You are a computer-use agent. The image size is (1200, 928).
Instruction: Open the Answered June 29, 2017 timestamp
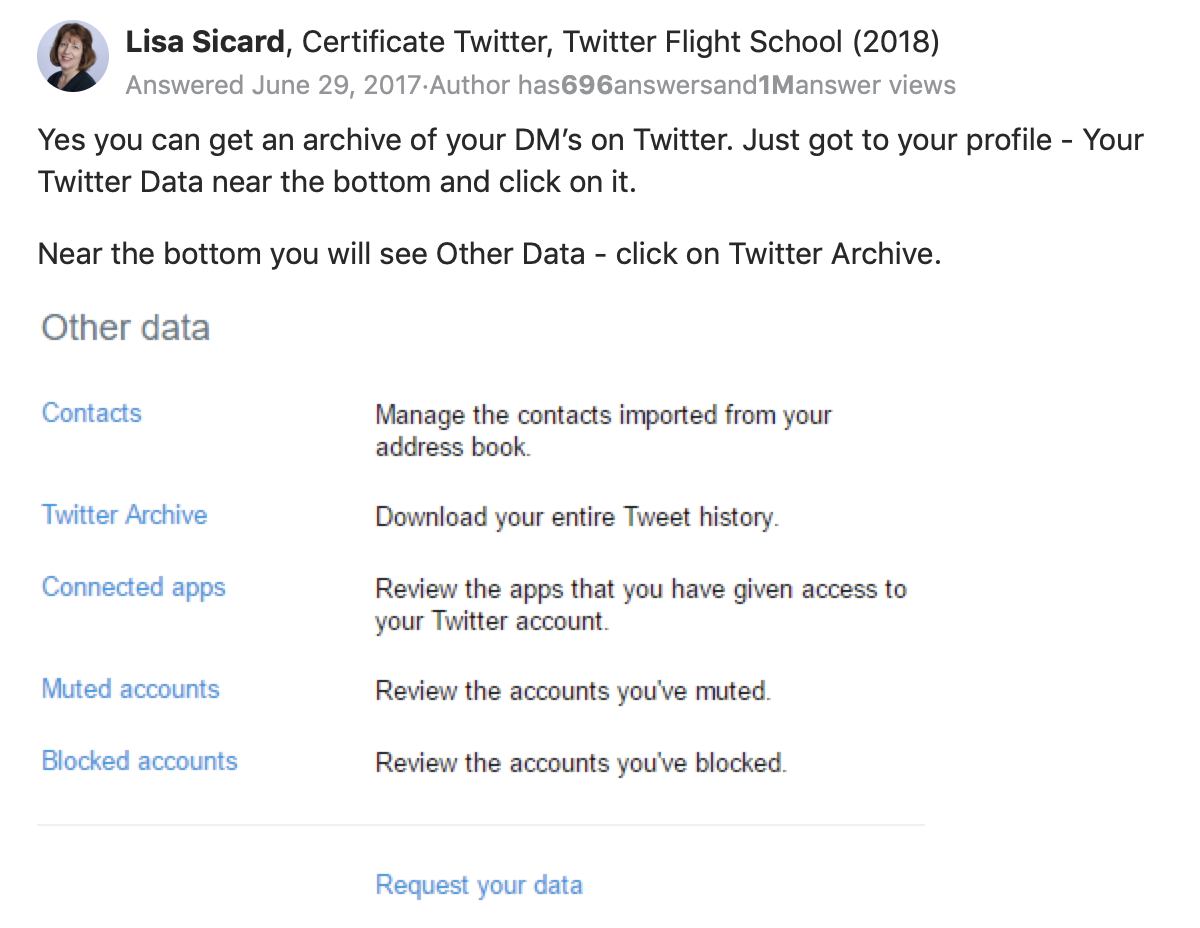[273, 85]
